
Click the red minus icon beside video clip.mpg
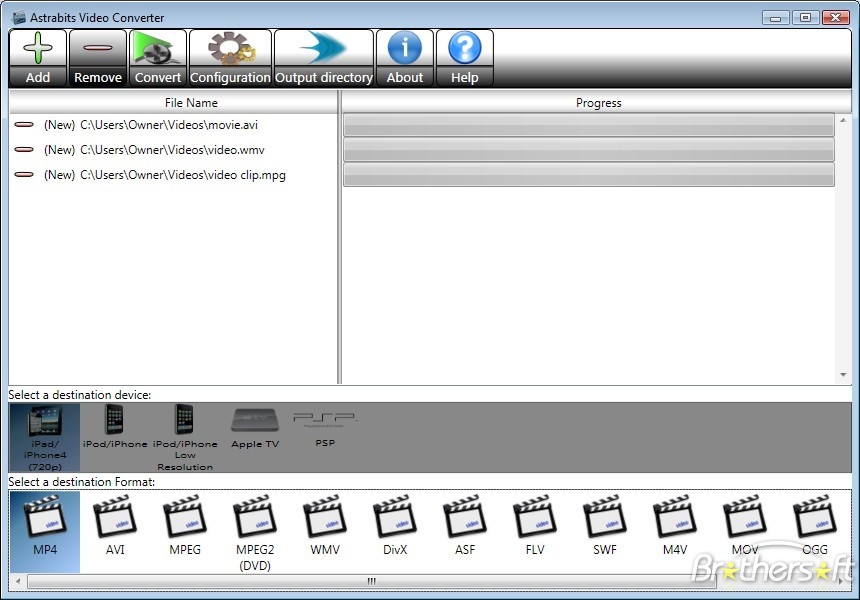[x=24, y=175]
